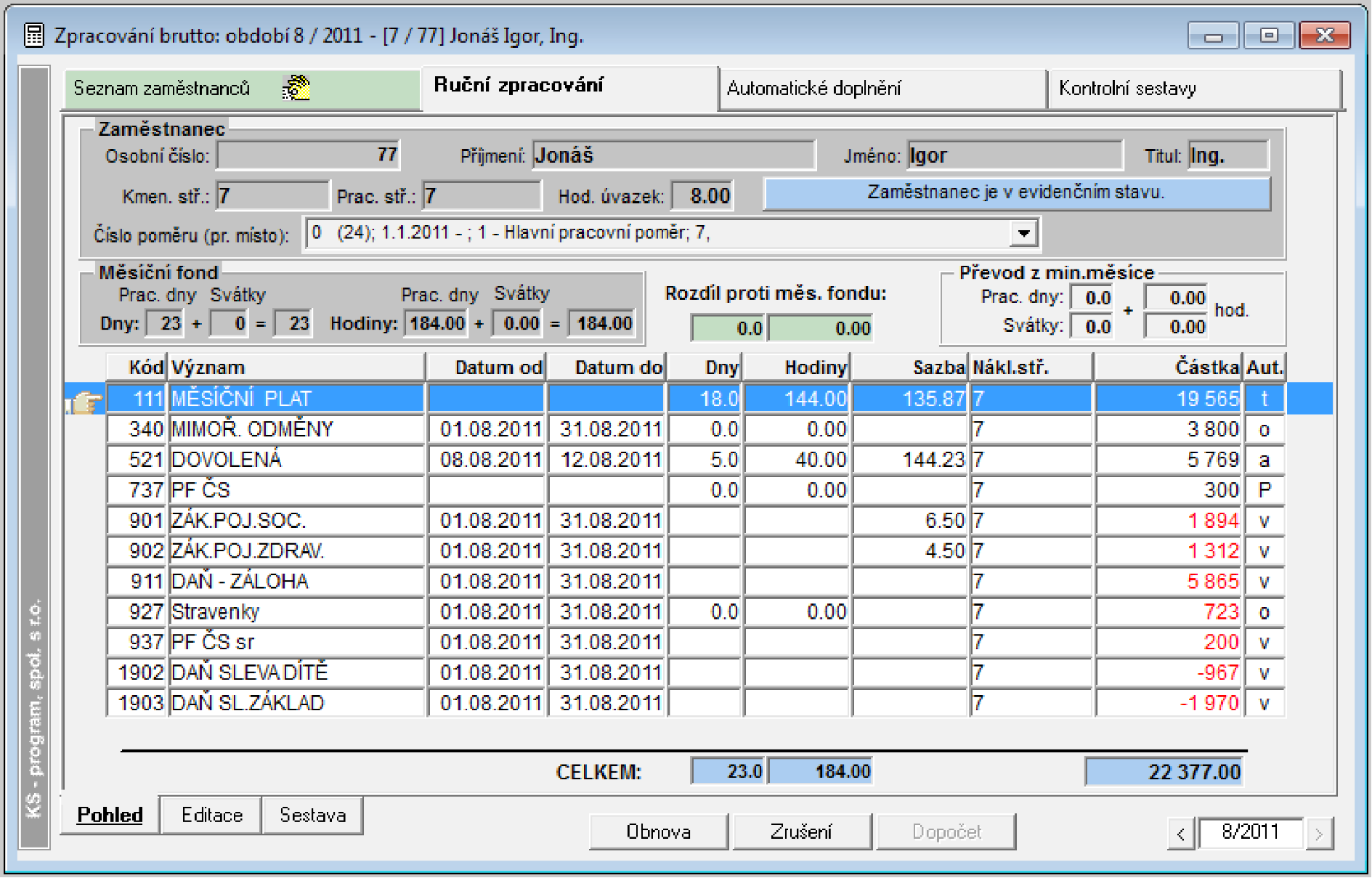Select the PF ČS sr row
This screenshot has width=1372, height=878.
[697, 643]
